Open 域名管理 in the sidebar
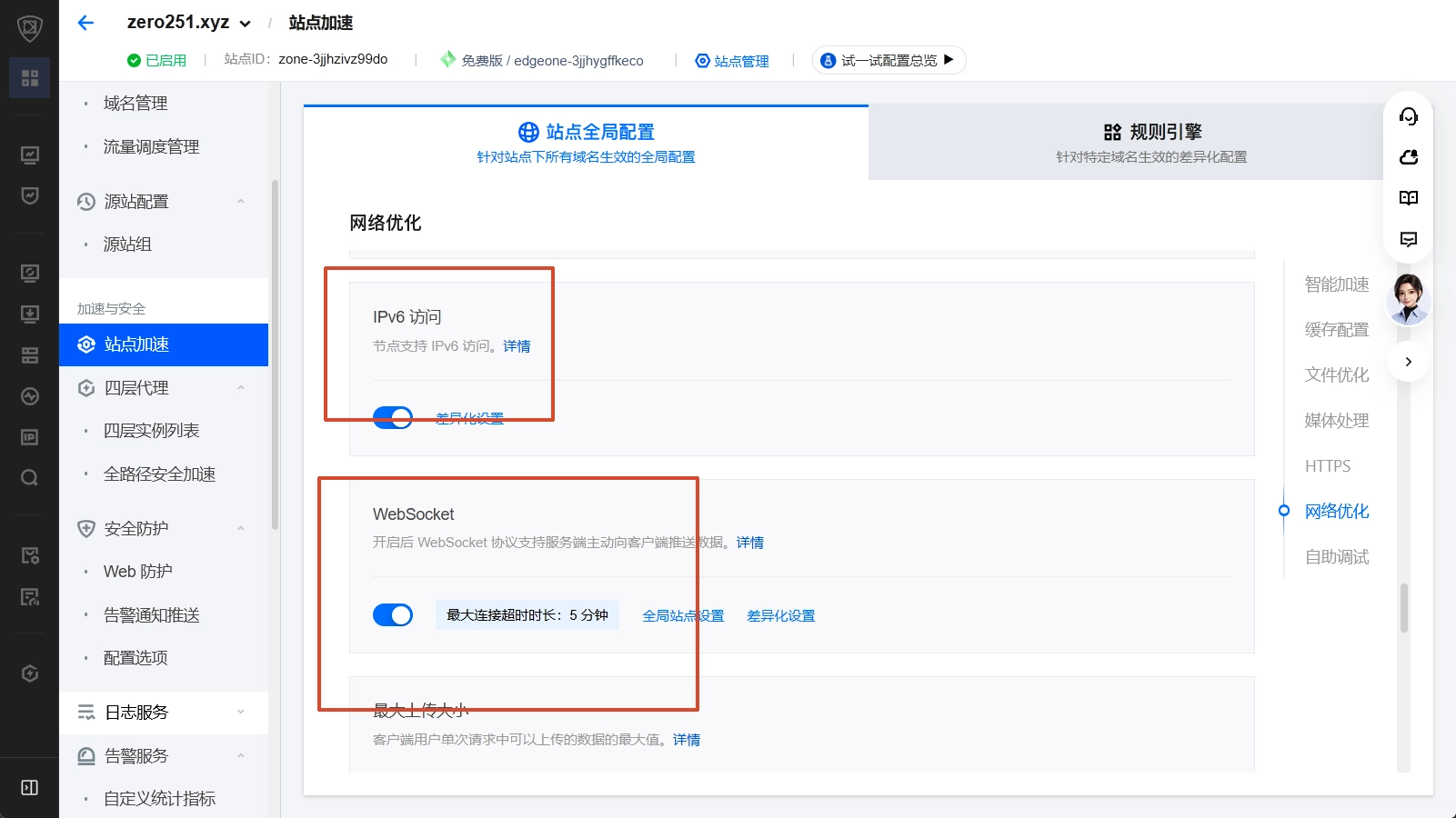 click(136, 104)
